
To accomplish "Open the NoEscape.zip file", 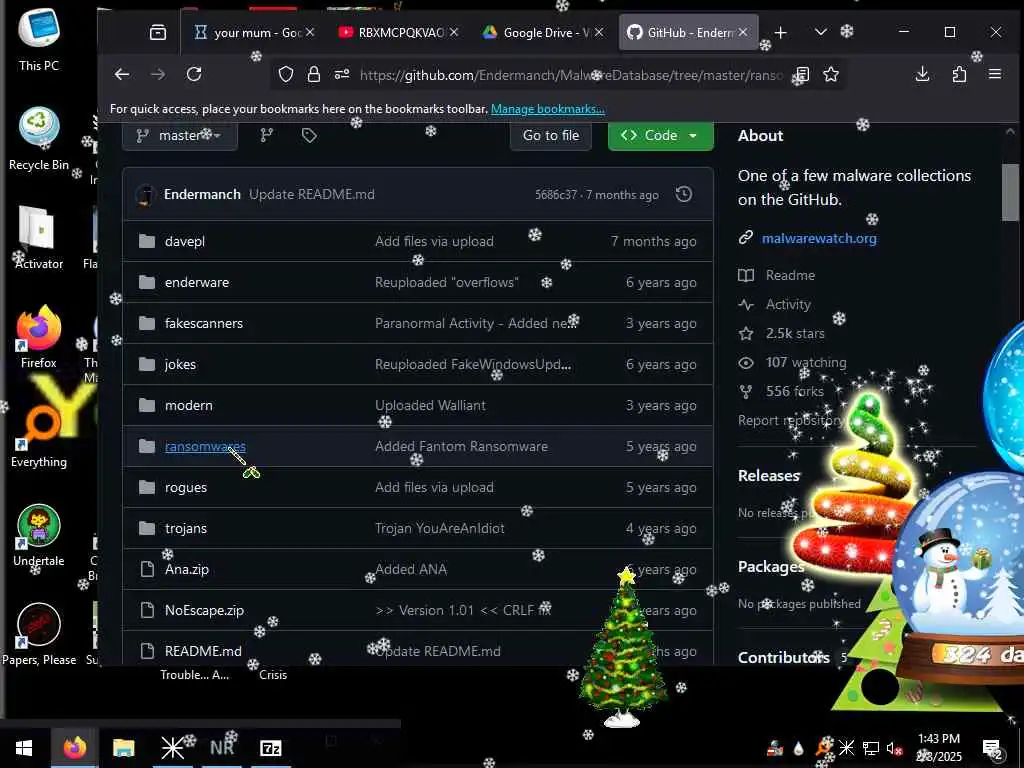I will [x=204, y=611].
